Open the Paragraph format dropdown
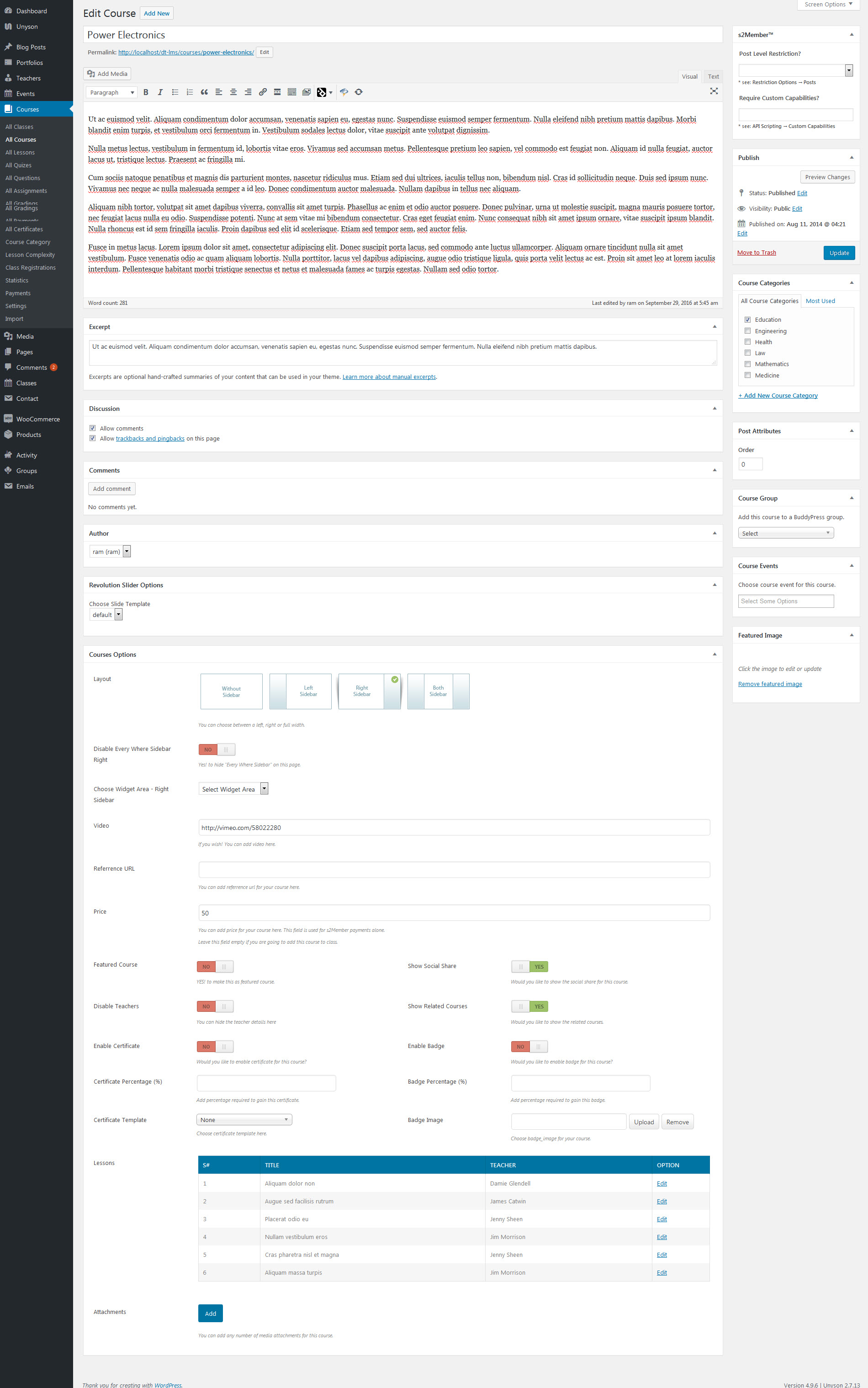 pyautogui.click(x=112, y=92)
